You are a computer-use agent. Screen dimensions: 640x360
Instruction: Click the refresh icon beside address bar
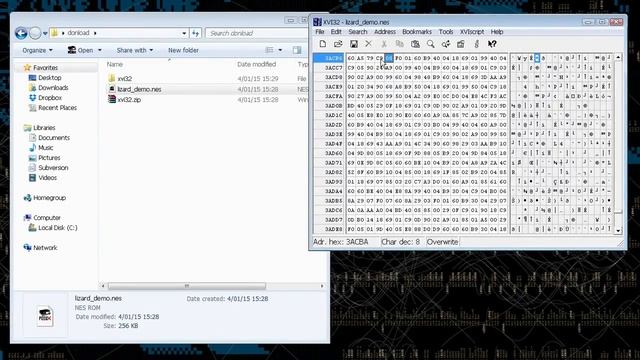pos(196,33)
